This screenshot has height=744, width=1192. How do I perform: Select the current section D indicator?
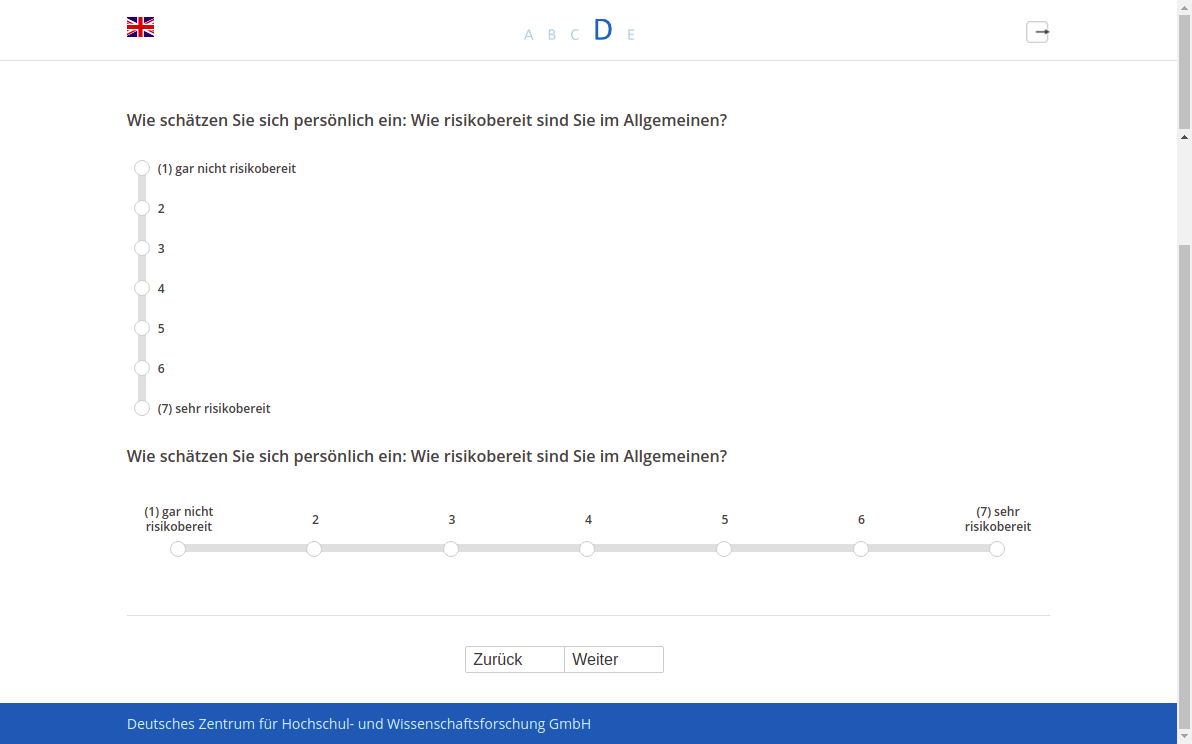603,30
